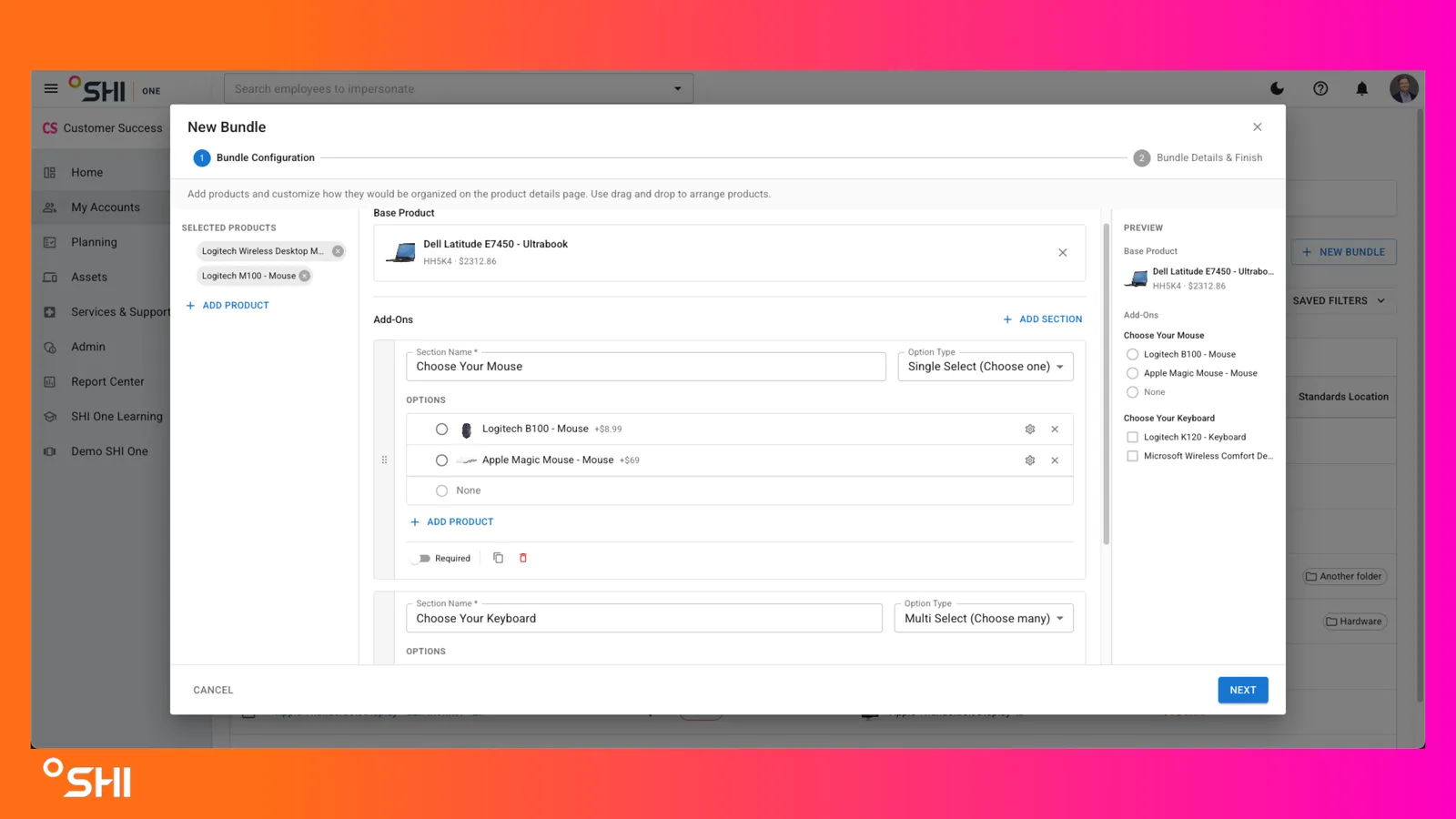Remove Apple Magic Mouse option
Screen dimensions: 1456x819
pyautogui.click(x=1055, y=460)
